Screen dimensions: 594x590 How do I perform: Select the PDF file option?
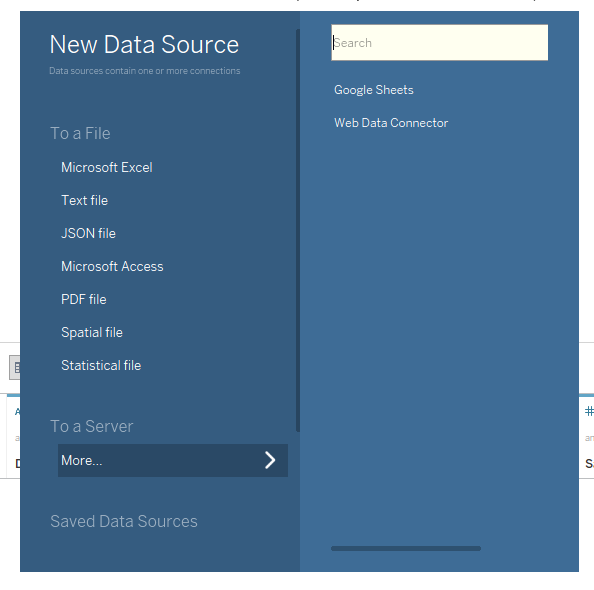click(84, 299)
